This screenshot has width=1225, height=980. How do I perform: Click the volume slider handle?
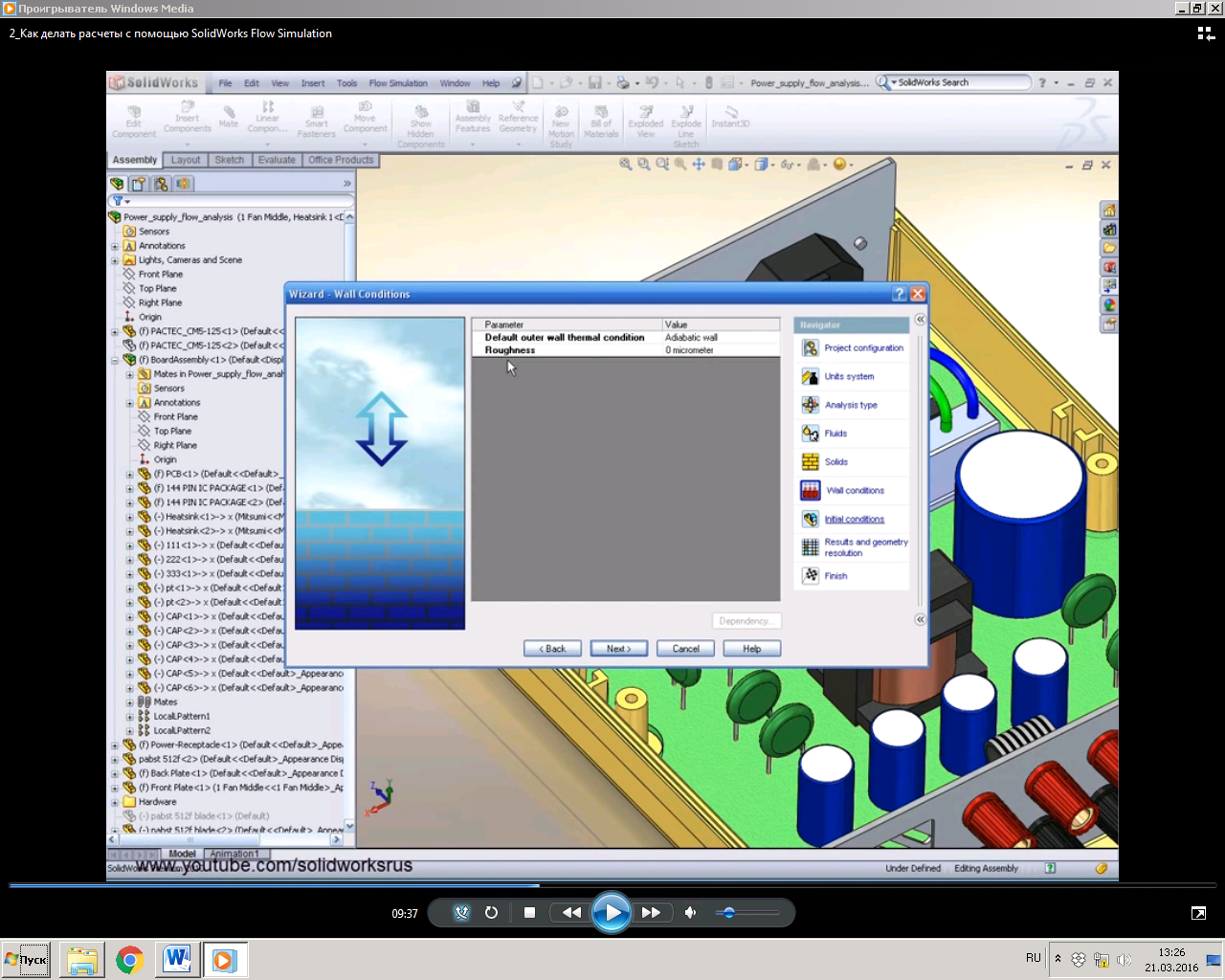point(729,912)
